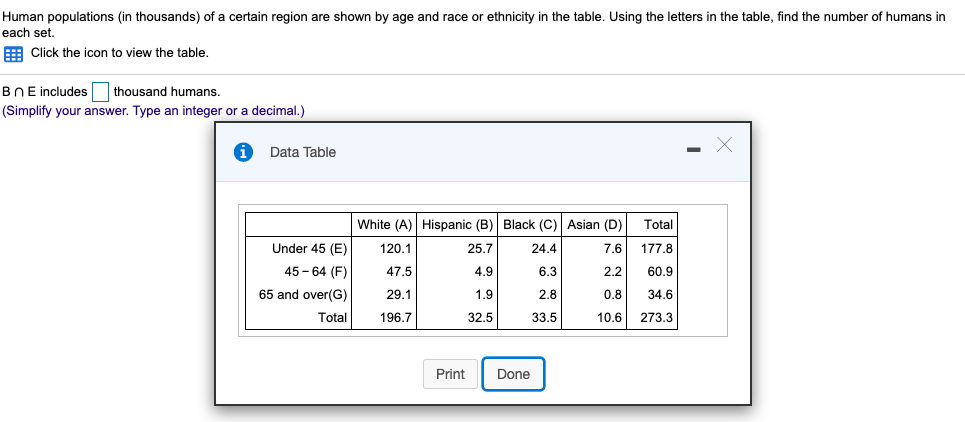The height and width of the screenshot is (422, 965).
Task: Open the 'Click the icon to view the table' link
Action: click(x=120, y=54)
